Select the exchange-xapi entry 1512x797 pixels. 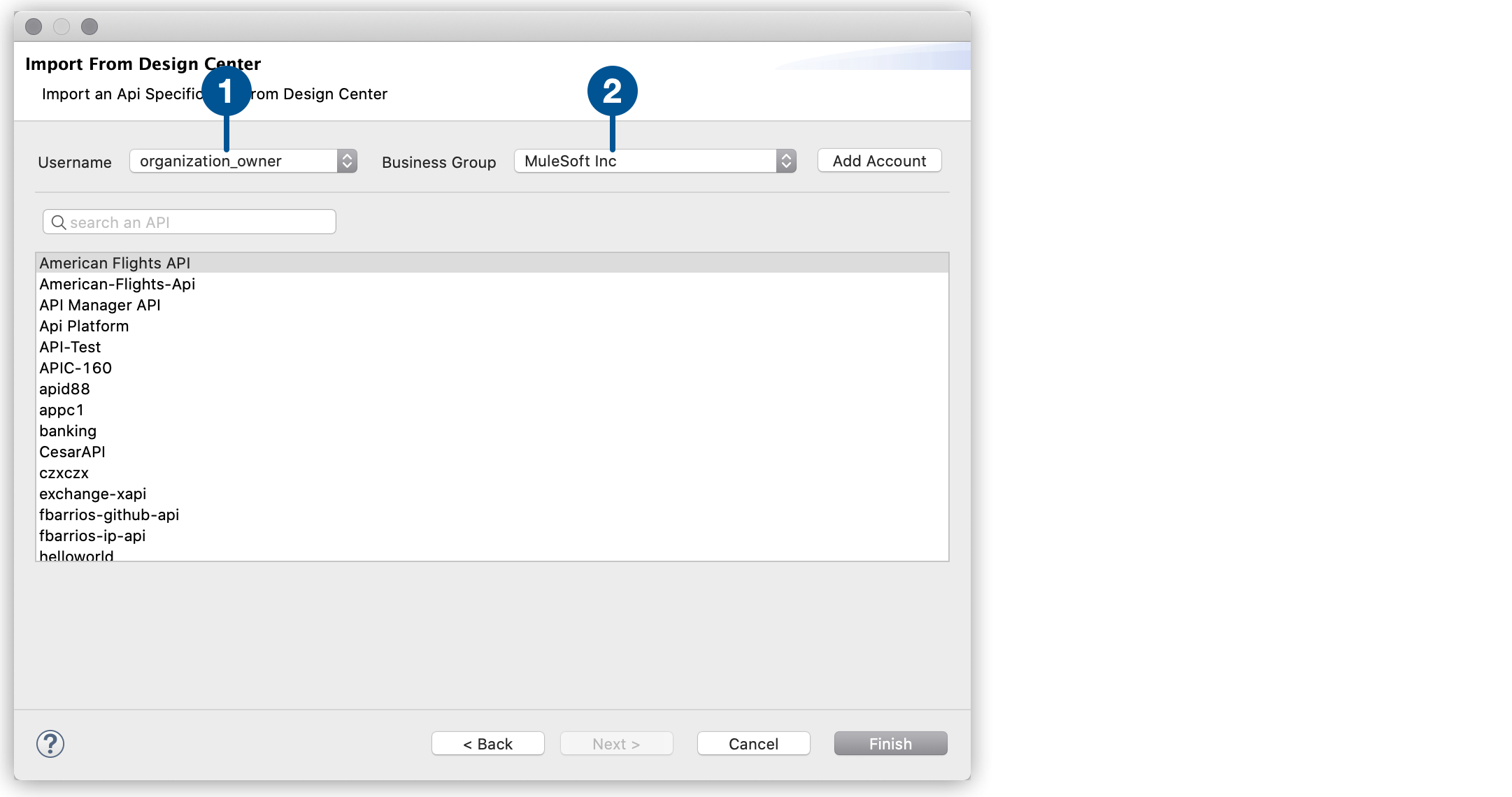coord(92,494)
